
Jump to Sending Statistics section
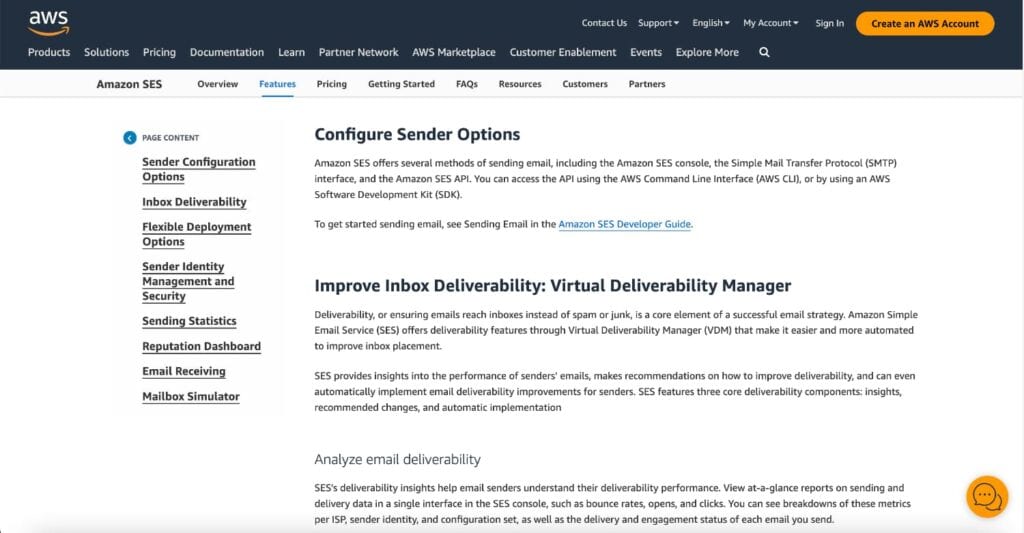point(189,321)
